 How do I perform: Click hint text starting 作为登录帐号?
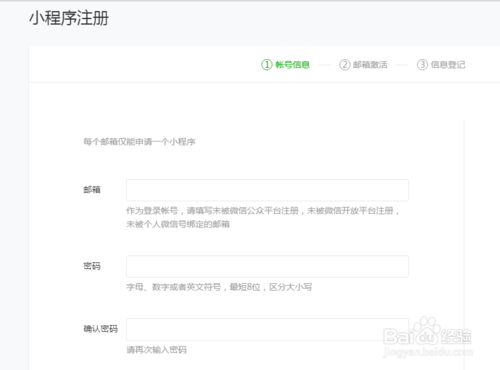point(263,211)
